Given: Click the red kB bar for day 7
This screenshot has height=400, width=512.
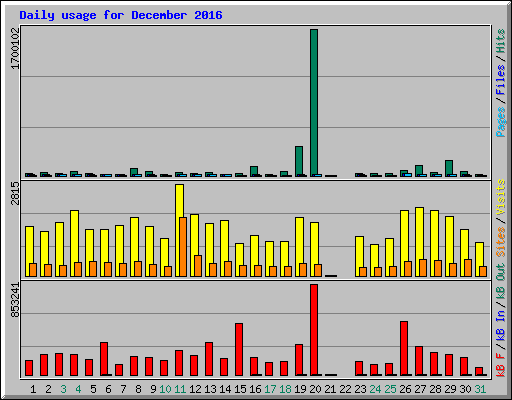Looking at the screenshot, I should tap(119, 370).
